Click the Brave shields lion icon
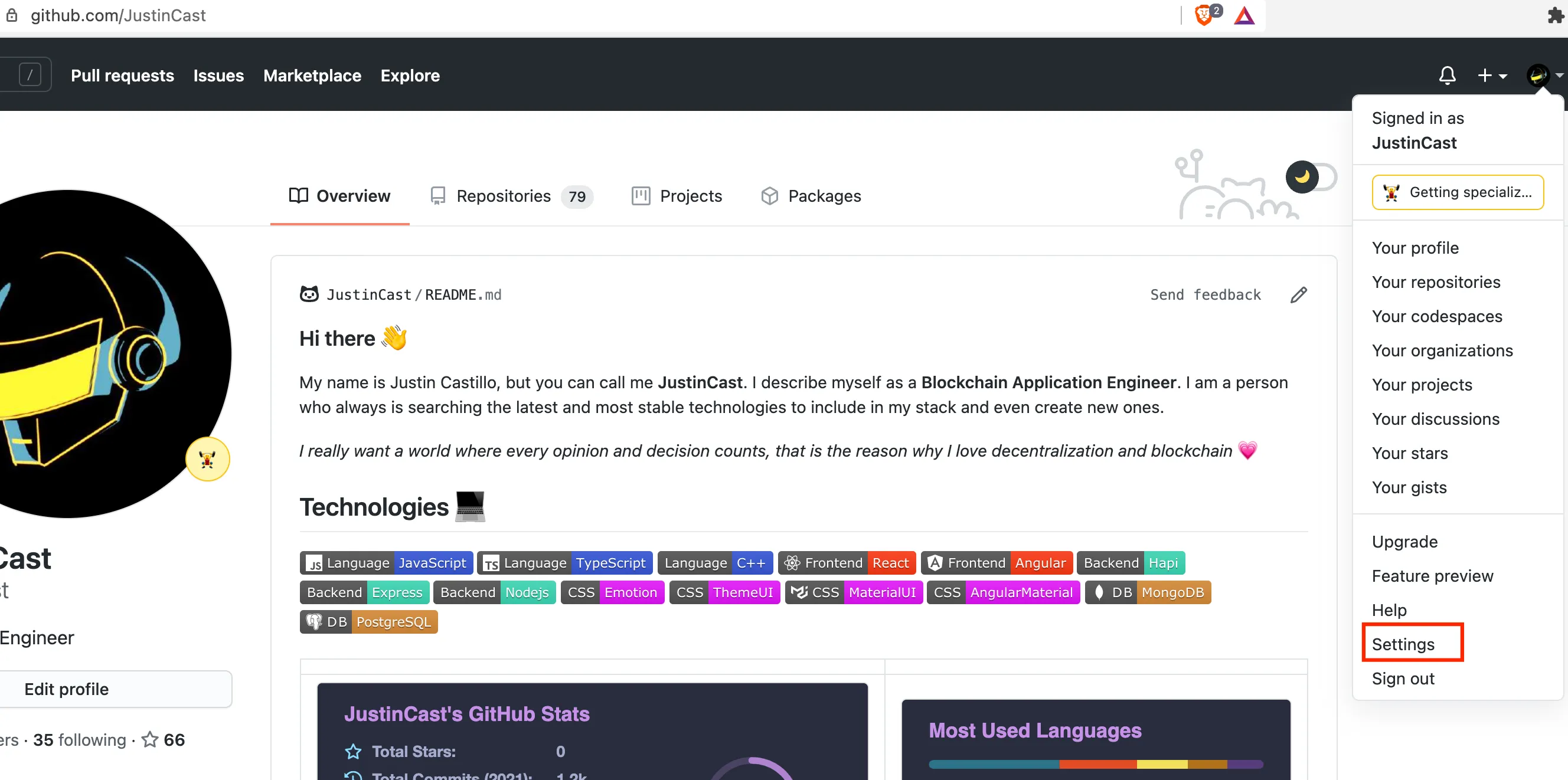Screen dimensions: 1568x780 [1203, 15]
